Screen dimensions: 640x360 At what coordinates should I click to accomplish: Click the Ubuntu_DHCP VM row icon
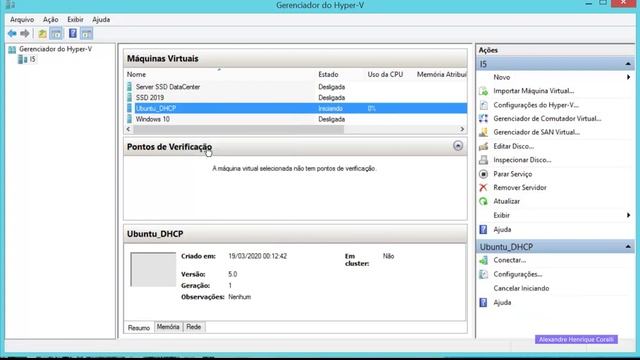(x=129, y=108)
